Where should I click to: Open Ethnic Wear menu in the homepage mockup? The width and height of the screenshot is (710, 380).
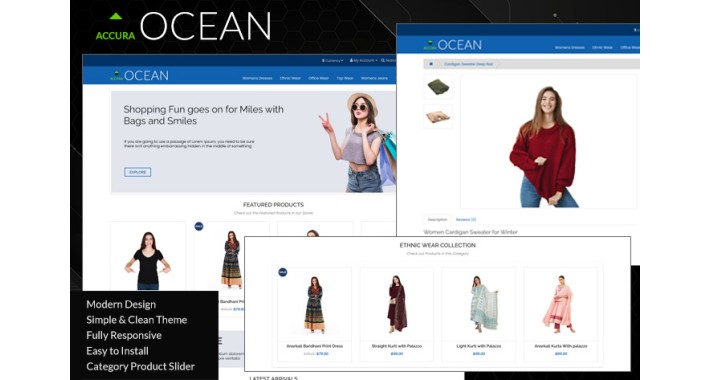[290, 78]
